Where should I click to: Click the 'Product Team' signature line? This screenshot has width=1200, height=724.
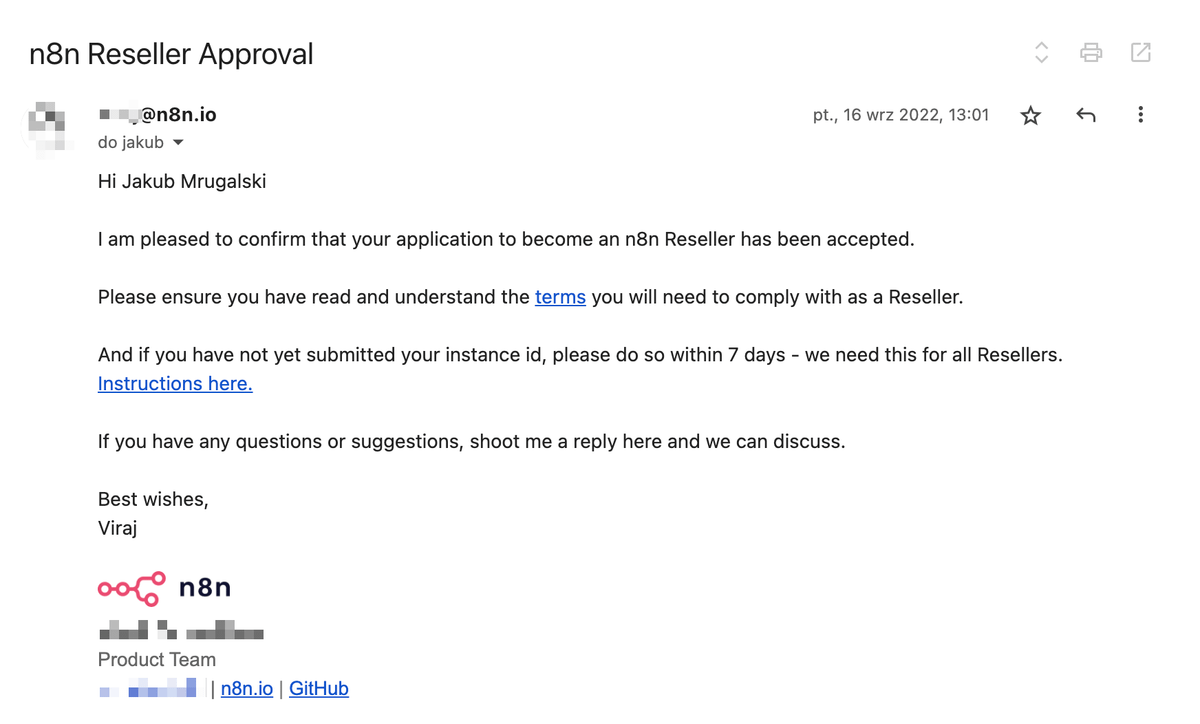pos(157,660)
